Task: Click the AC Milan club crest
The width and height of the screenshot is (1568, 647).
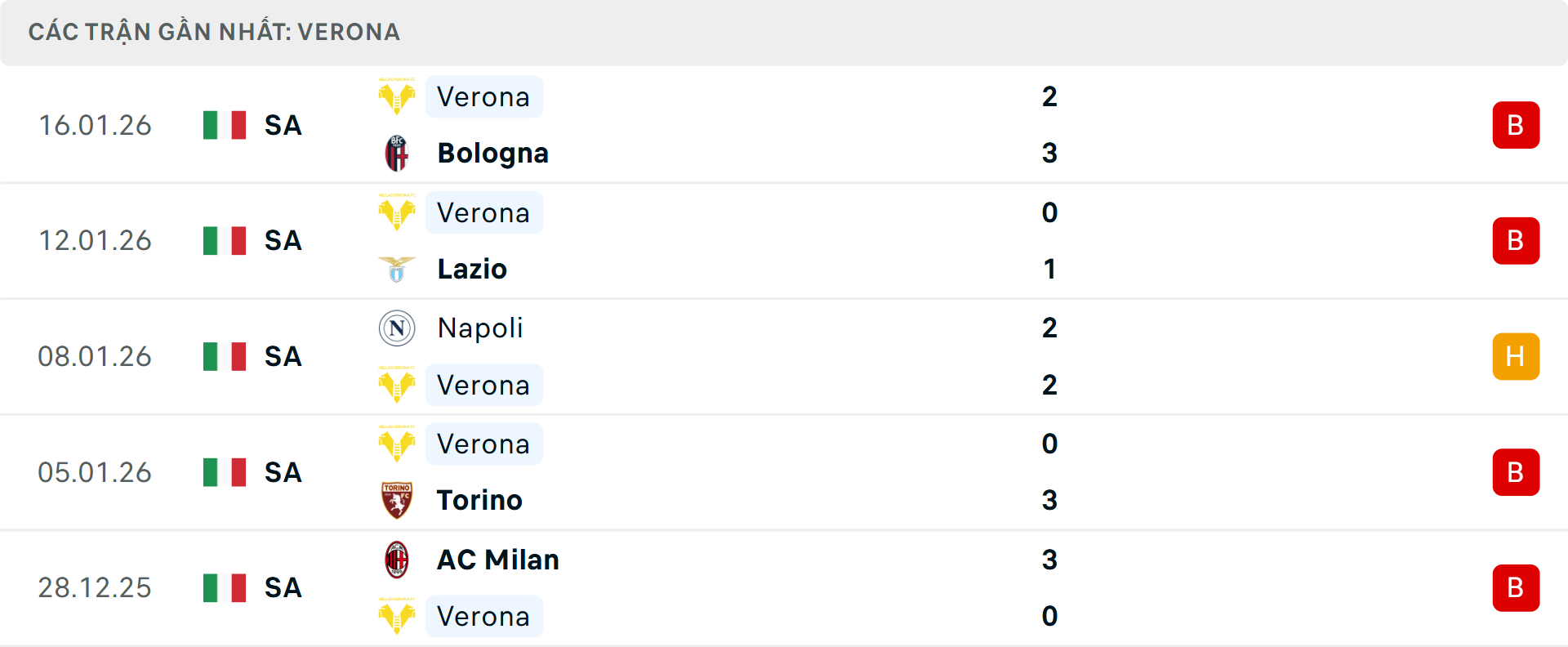Action: click(397, 560)
